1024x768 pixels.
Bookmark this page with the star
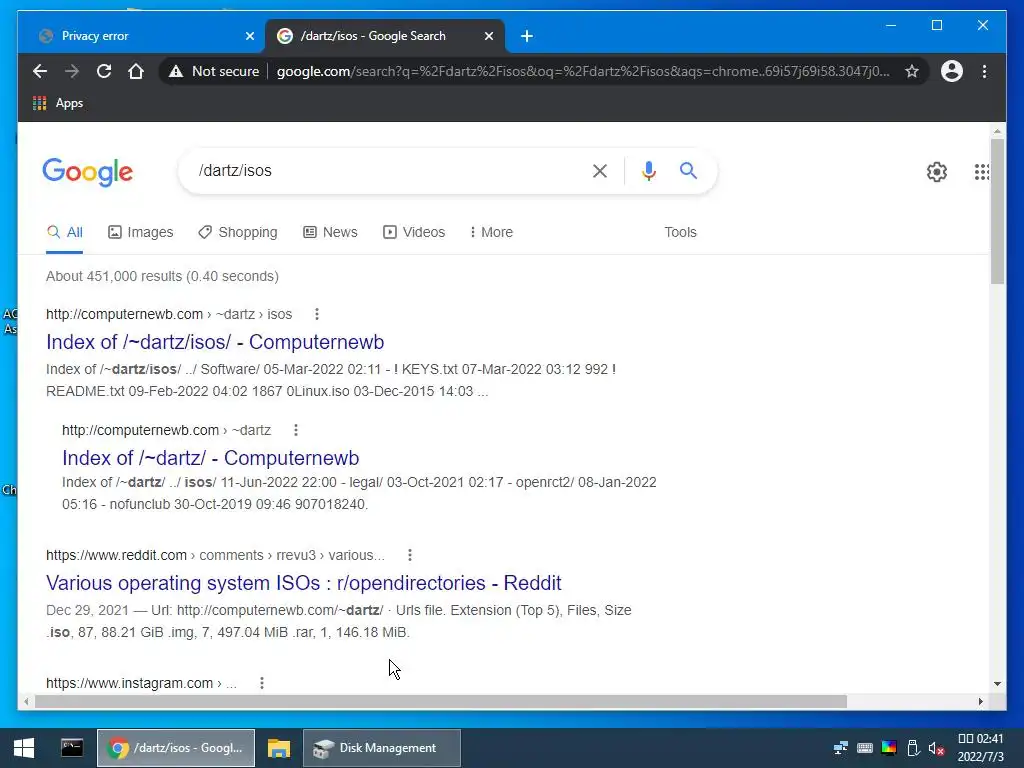[912, 71]
